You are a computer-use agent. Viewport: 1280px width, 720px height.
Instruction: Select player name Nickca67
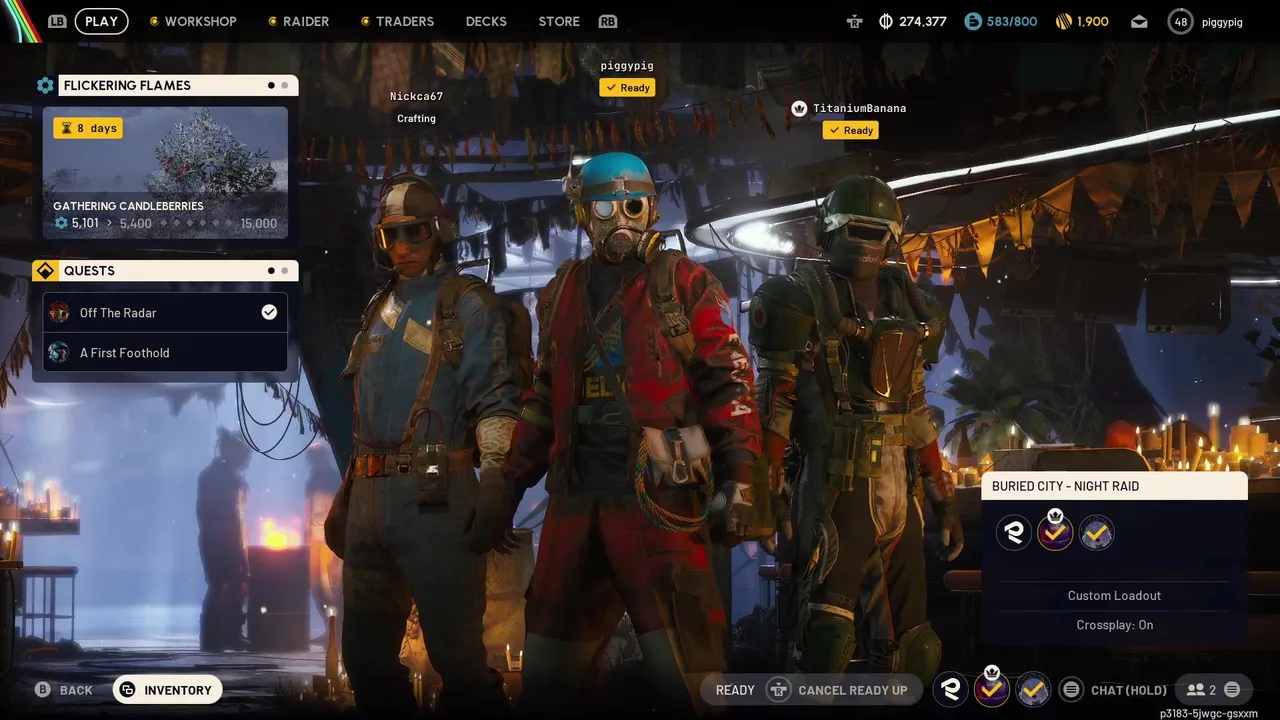click(x=416, y=97)
